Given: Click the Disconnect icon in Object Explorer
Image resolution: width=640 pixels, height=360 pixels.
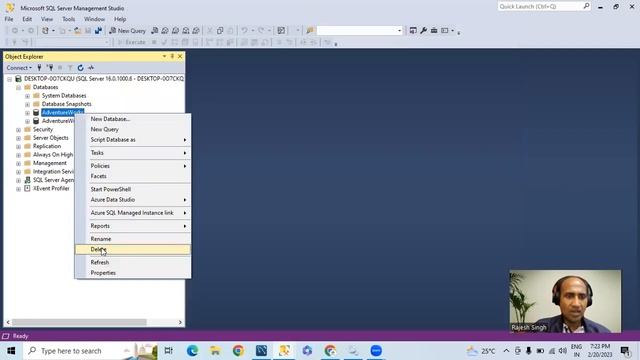Looking at the screenshot, I should pyautogui.click(x=50, y=68).
